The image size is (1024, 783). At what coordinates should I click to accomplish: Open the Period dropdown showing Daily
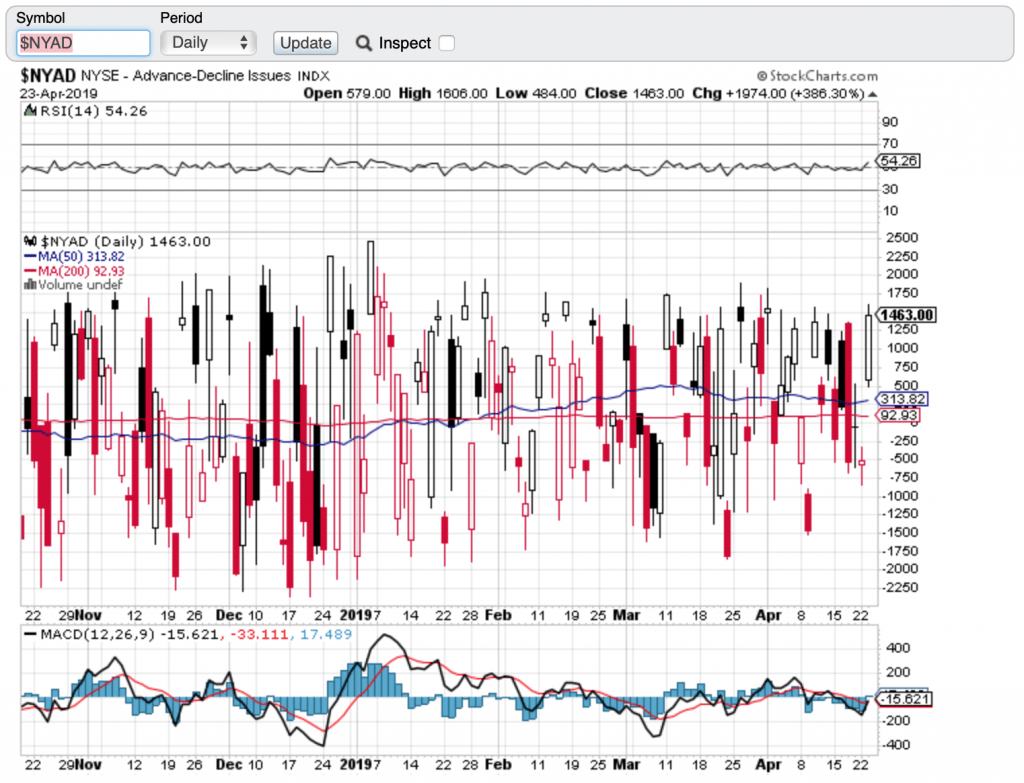click(209, 43)
